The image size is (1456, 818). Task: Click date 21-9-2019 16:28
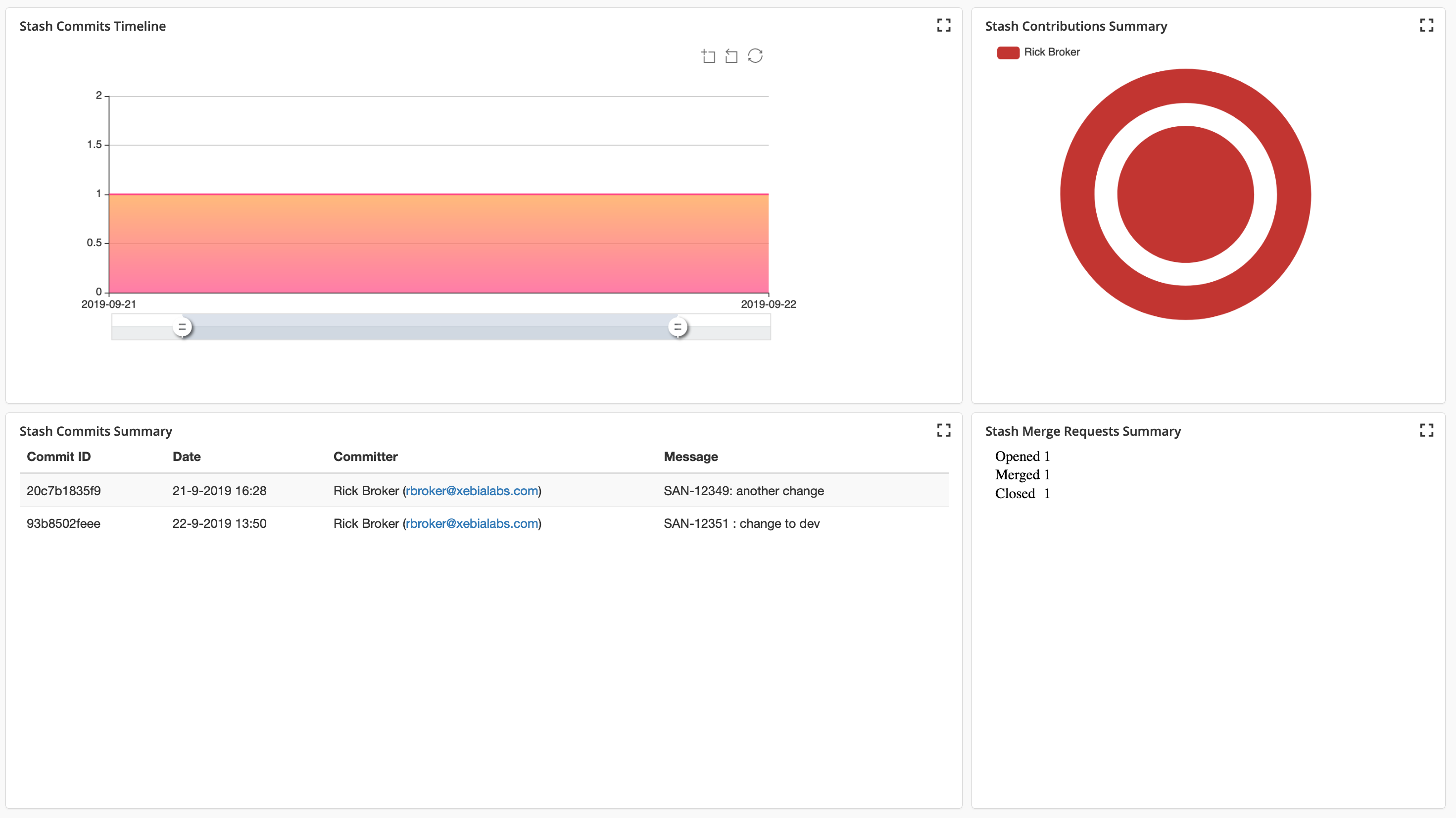pos(219,491)
